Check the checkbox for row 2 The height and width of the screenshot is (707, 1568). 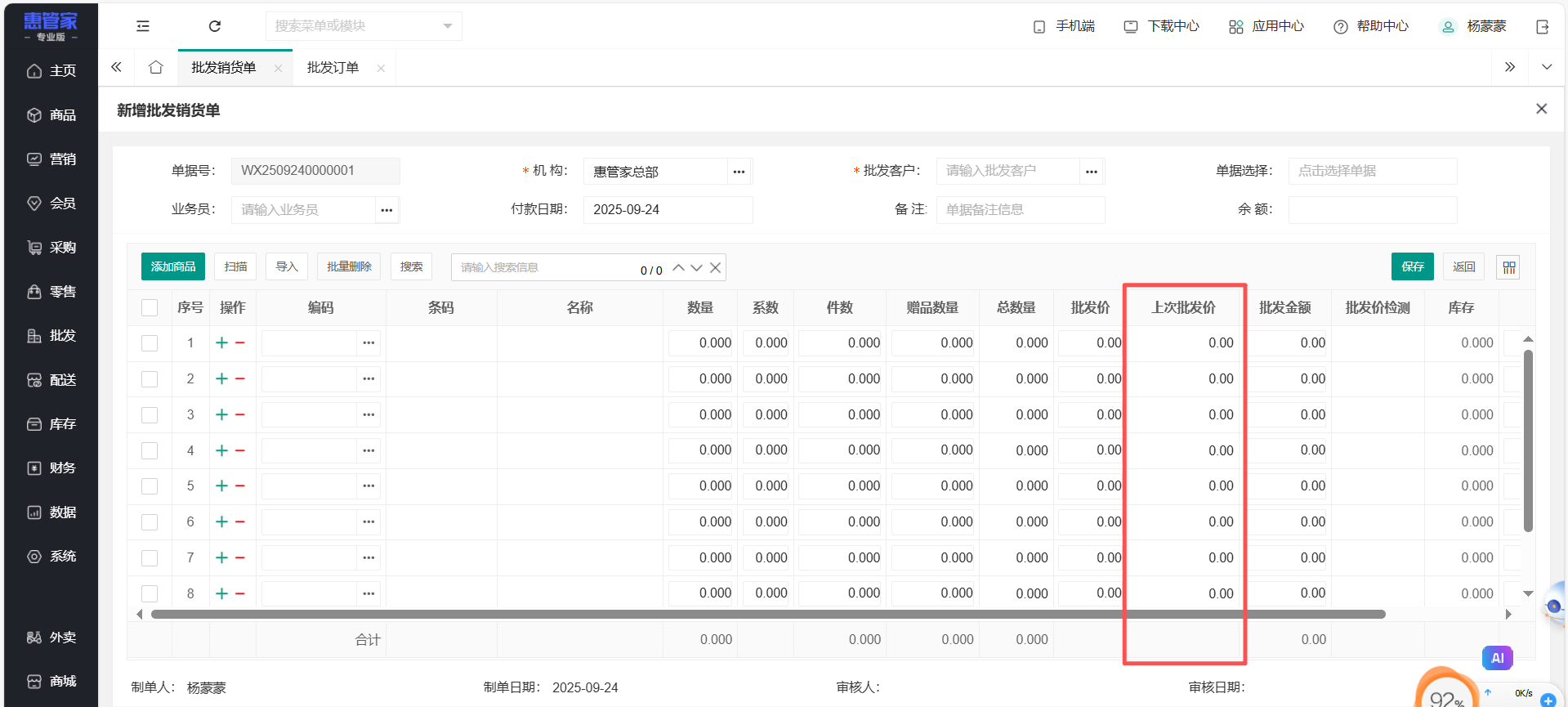tap(150, 379)
